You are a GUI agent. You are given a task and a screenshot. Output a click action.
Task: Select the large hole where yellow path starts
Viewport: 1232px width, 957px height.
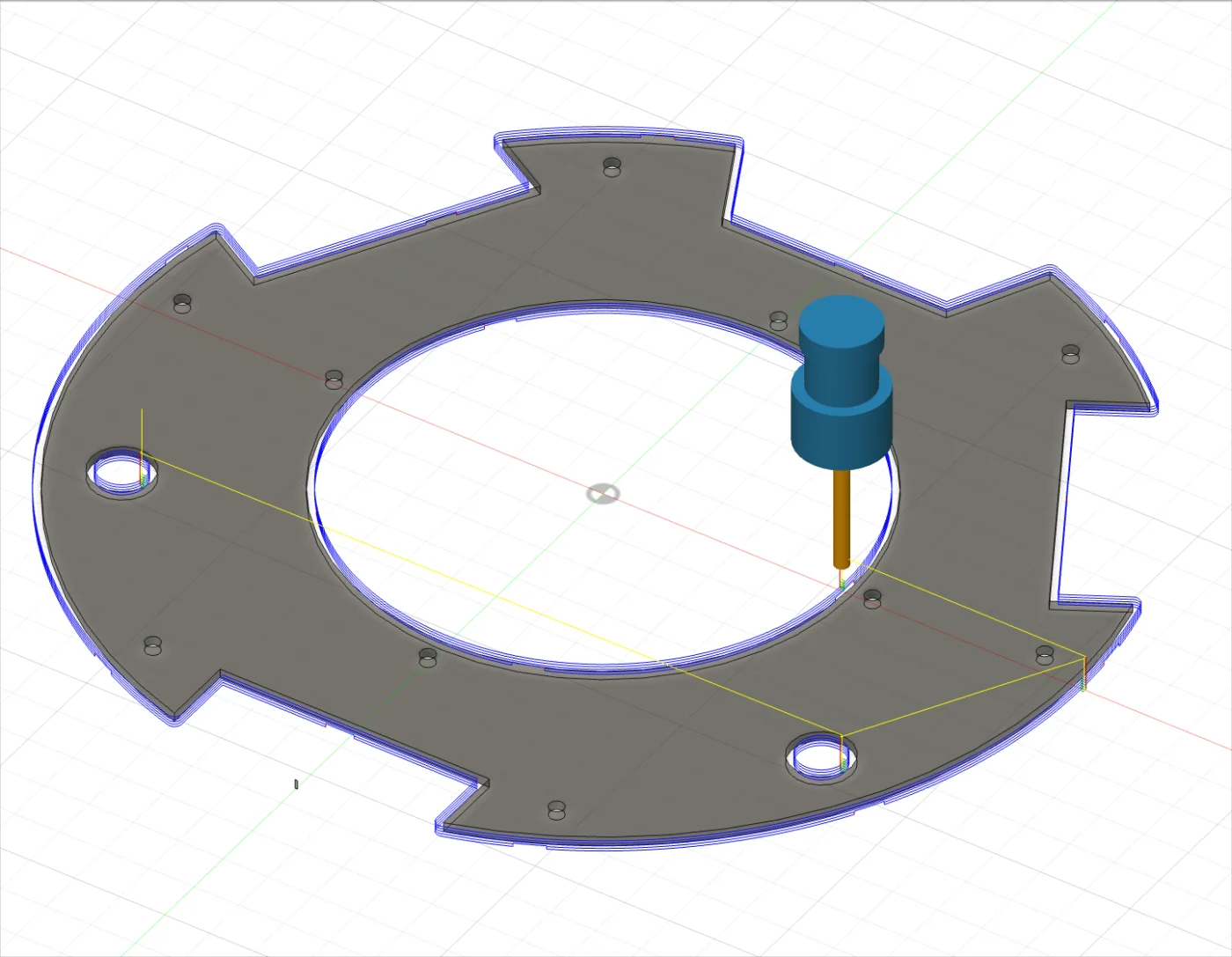pos(123,474)
